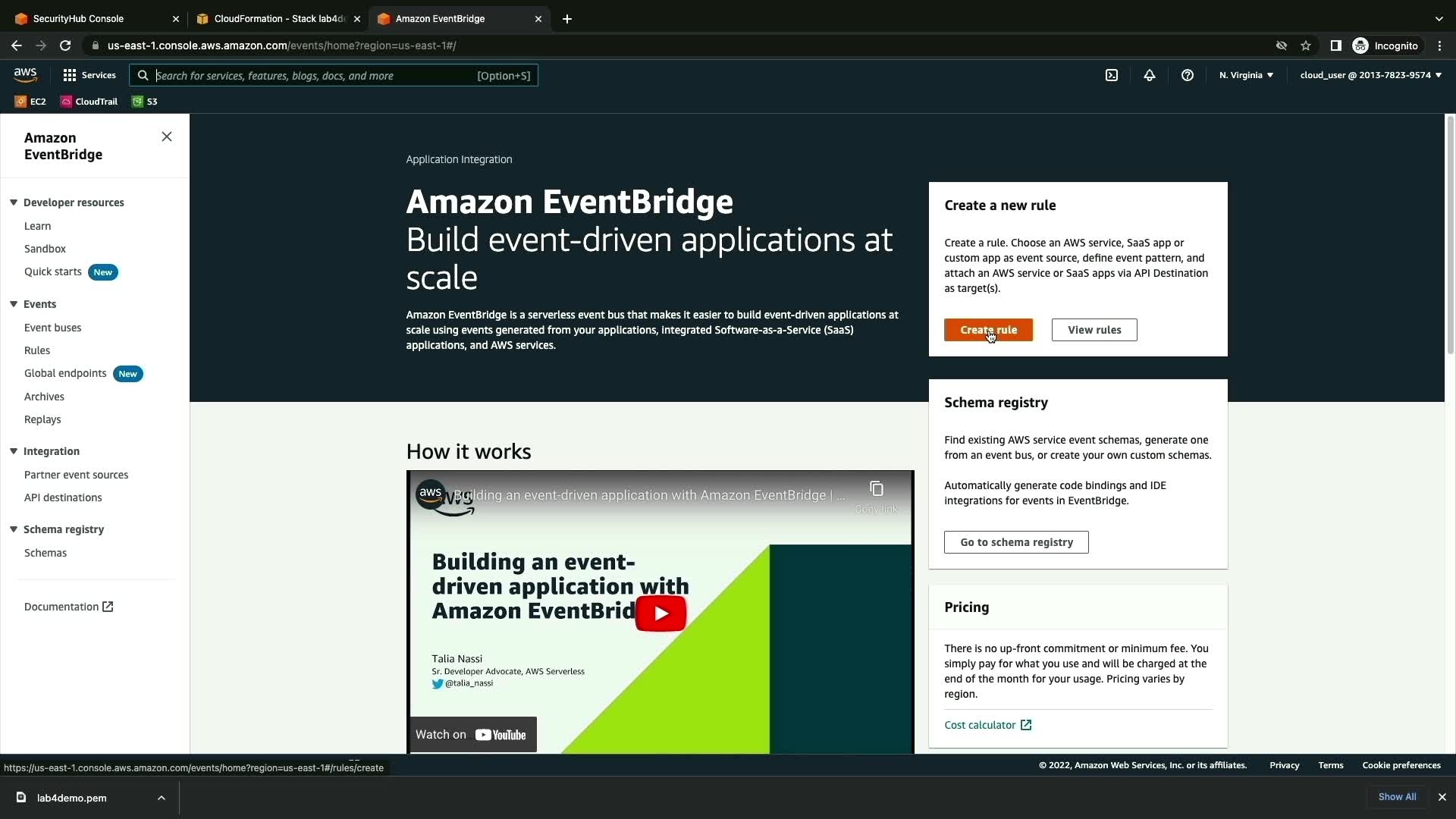Open the AWS help question-mark icon

[1188, 75]
